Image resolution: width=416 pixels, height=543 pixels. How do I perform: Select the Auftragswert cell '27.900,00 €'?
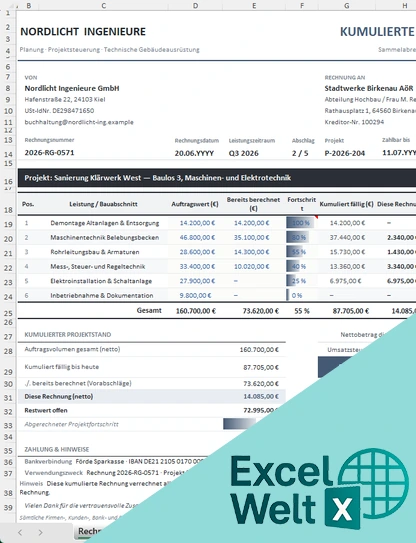[x=197, y=281]
